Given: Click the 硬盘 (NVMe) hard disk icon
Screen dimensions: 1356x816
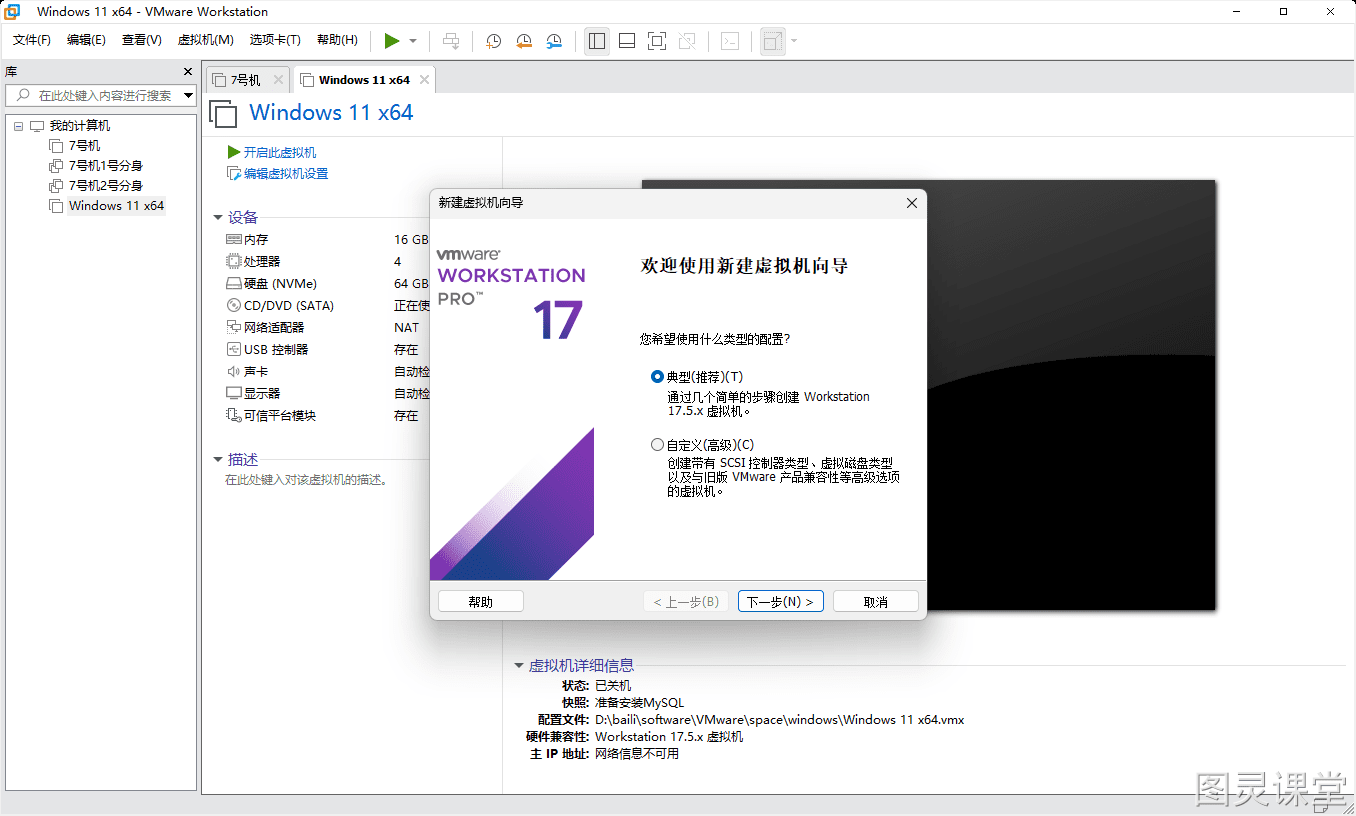Looking at the screenshot, I should 234,284.
